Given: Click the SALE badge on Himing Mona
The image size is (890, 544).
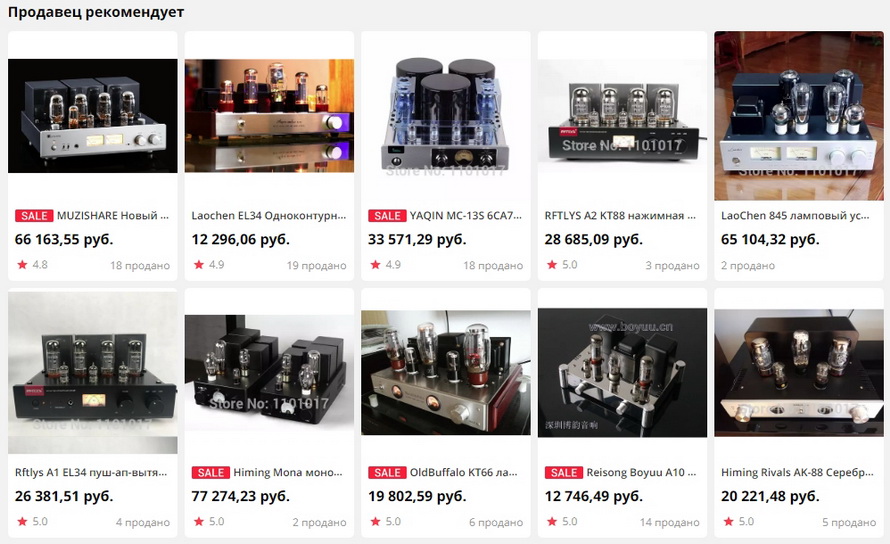Looking at the screenshot, I should click(211, 472).
